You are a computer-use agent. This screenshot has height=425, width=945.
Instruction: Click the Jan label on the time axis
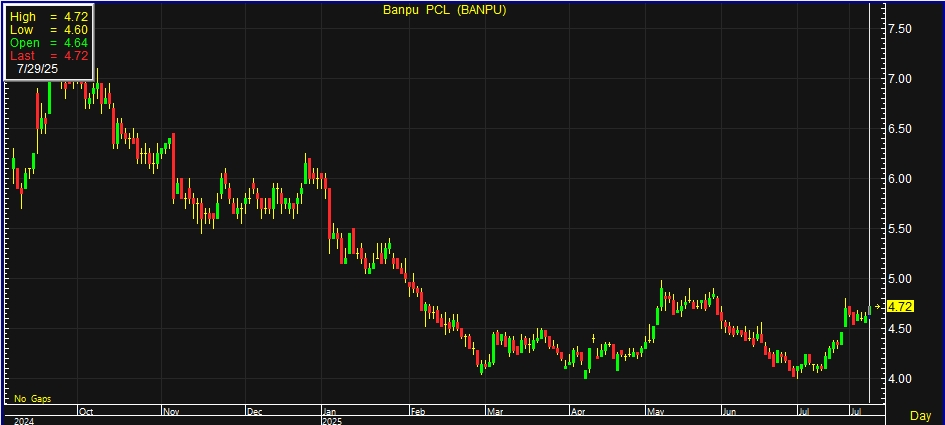coord(331,412)
